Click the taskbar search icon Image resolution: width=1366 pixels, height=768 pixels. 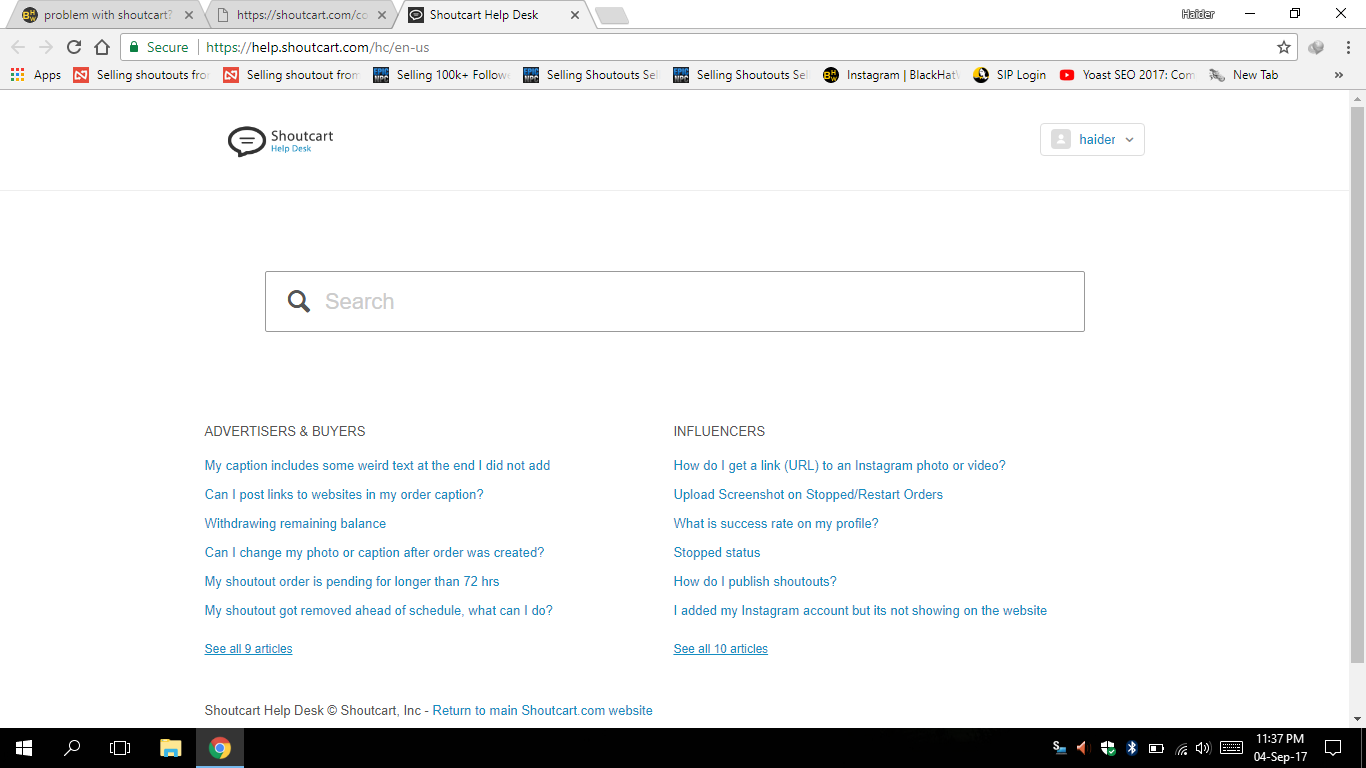pyautogui.click(x=72, y=748)
